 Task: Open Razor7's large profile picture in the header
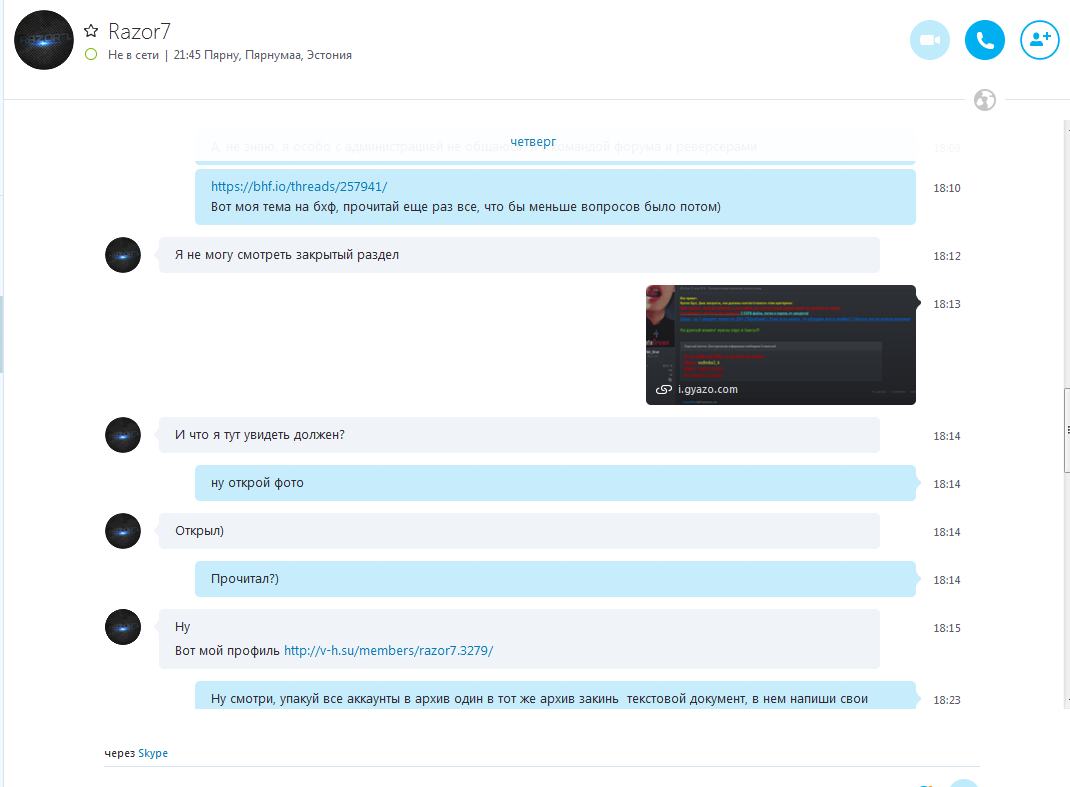44,40
